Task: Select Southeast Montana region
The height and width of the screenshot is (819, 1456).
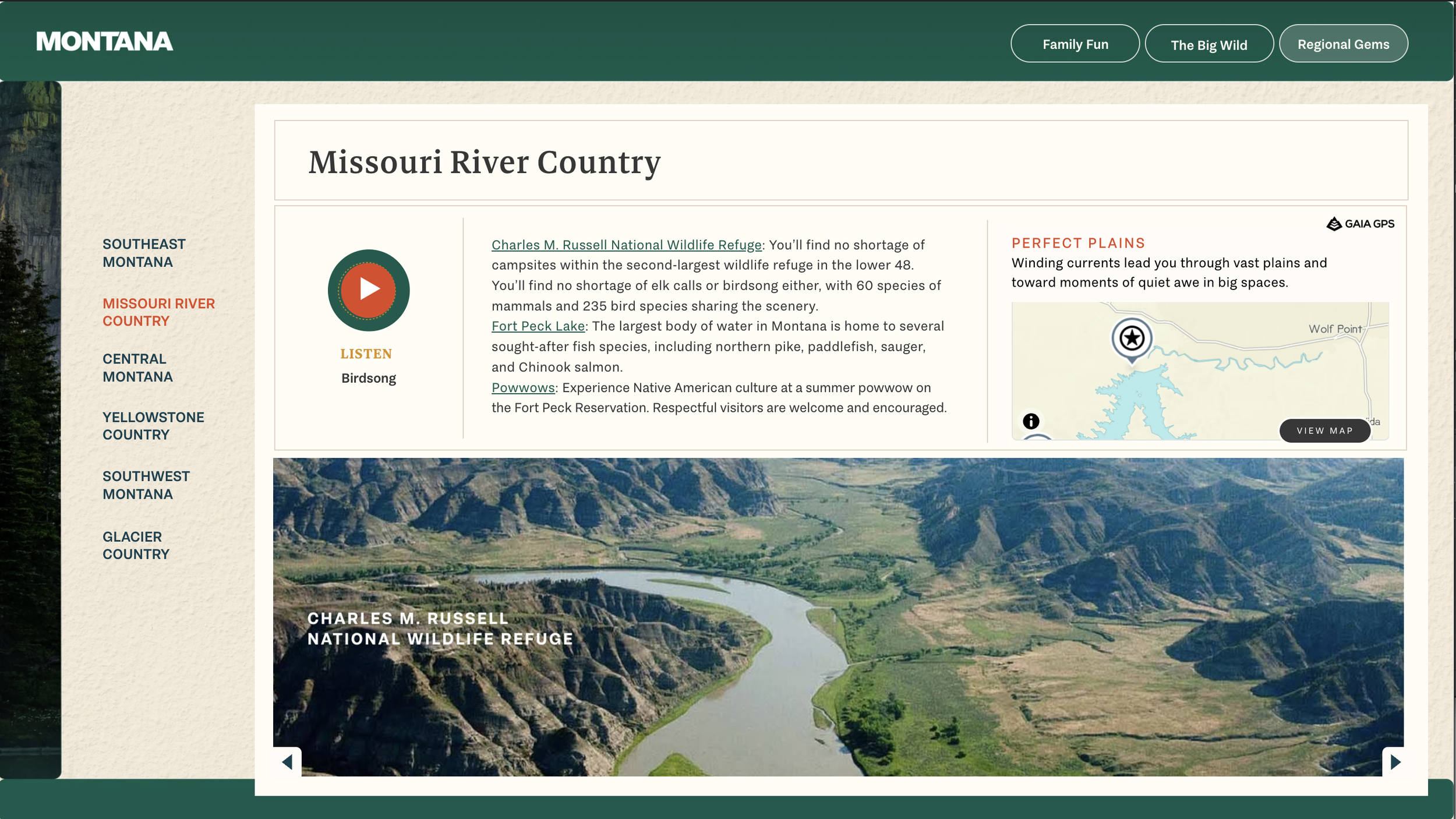Action: coord(144,253)
